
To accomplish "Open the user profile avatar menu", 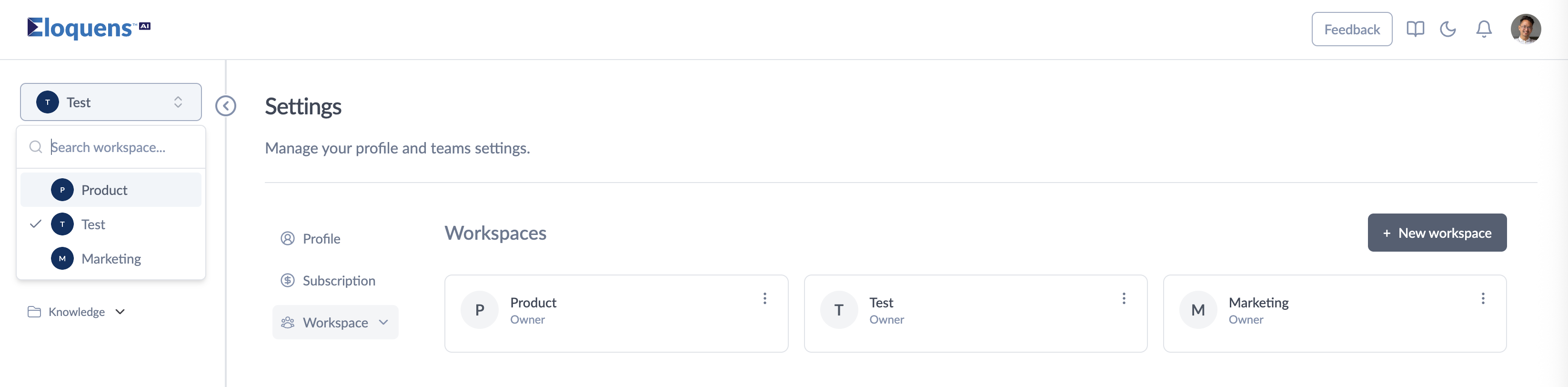I will pos(1525,29).
